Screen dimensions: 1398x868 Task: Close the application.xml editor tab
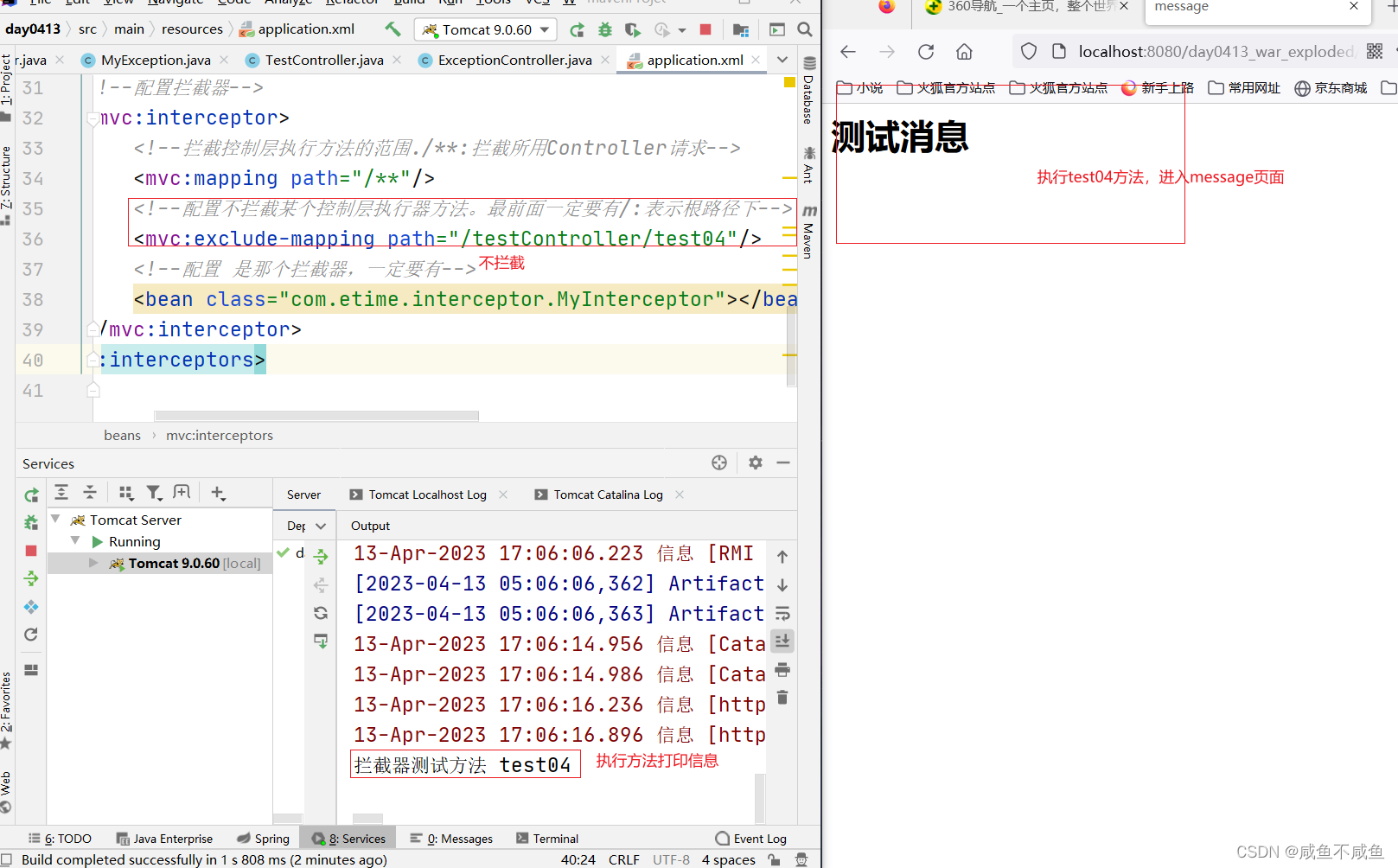(x=756, y=60)
